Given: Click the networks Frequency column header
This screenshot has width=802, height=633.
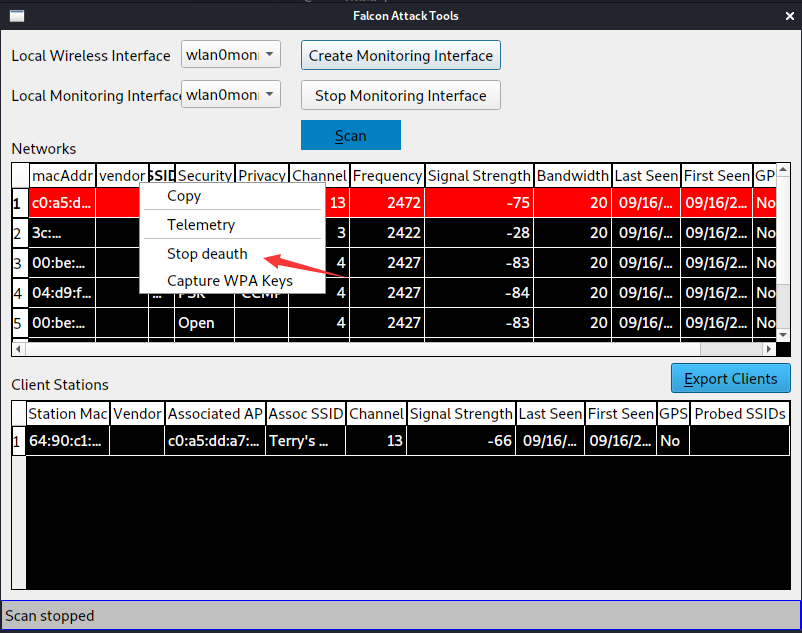Looking at the screenshot, I should click(387, 175).
